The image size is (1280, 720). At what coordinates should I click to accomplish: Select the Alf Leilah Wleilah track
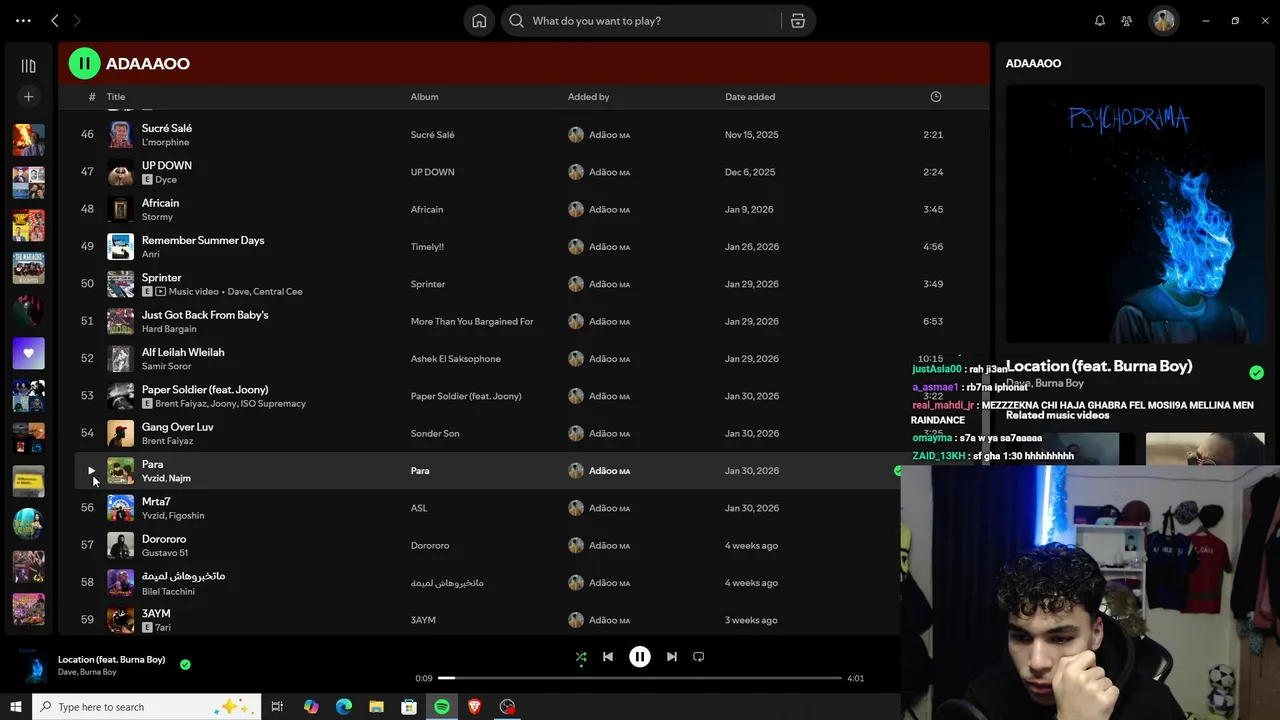tap(183, 352)
